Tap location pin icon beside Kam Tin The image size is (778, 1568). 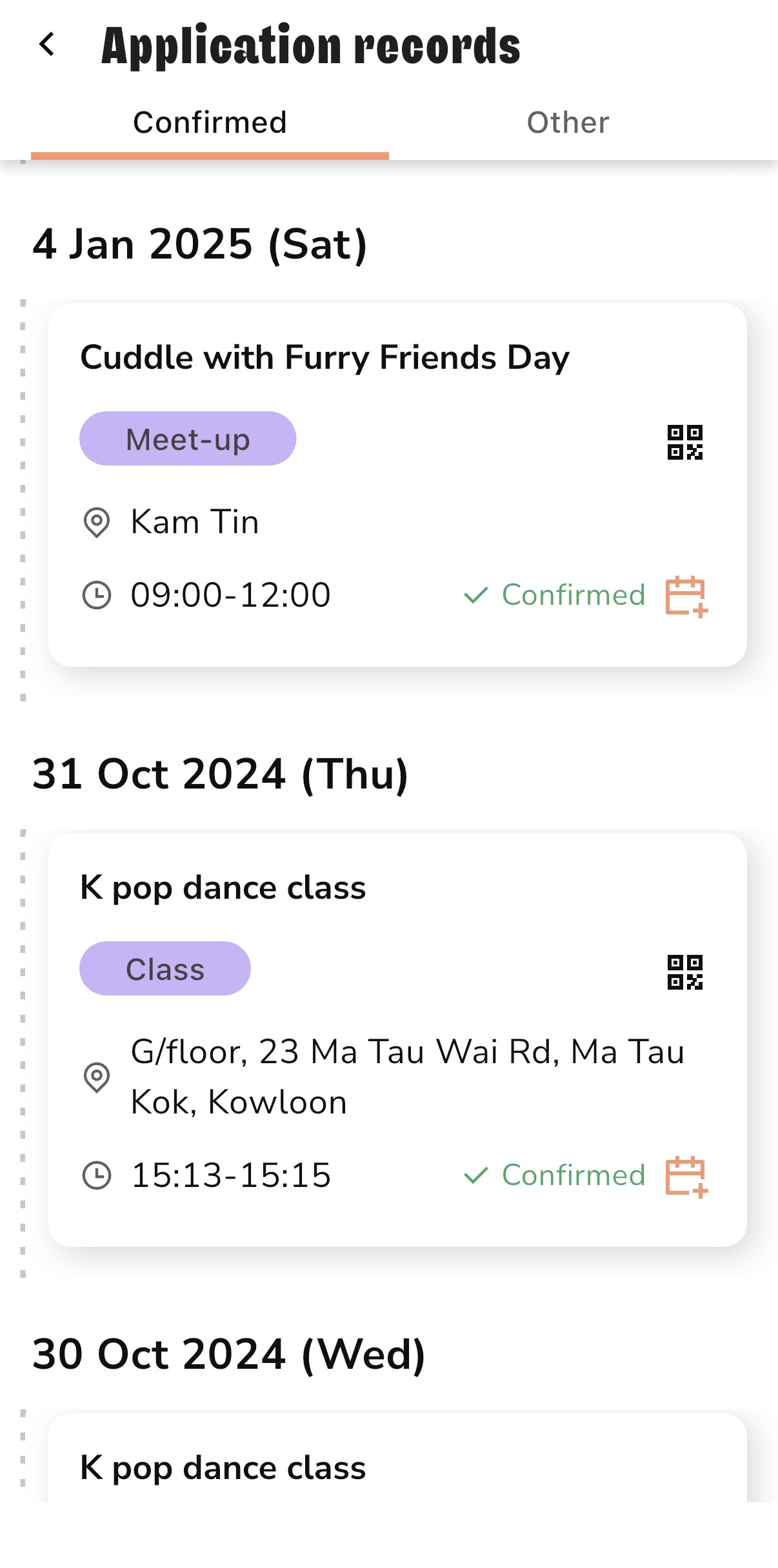click(97, 522)
